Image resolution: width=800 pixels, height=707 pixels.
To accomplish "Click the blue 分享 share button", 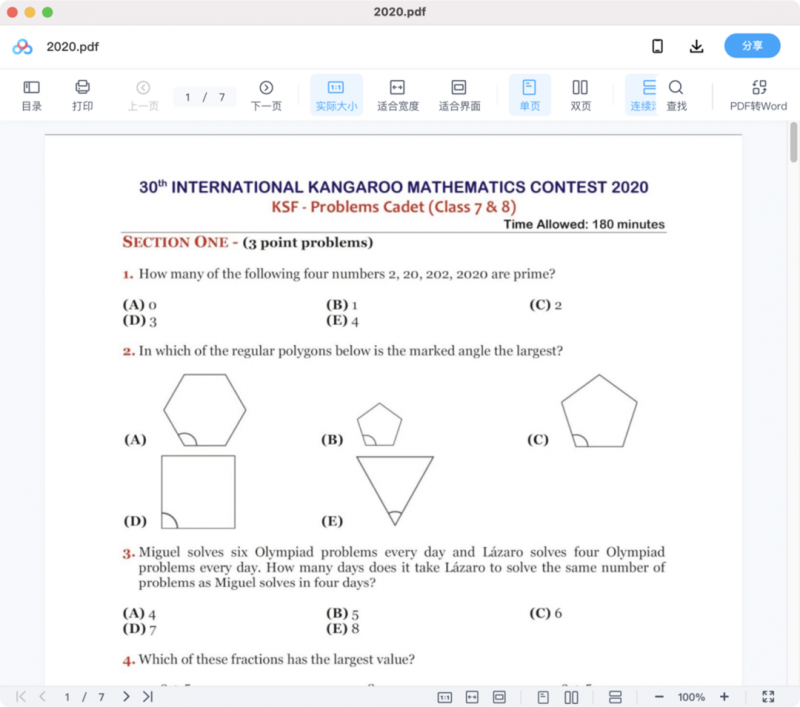I will click(752, 46).
